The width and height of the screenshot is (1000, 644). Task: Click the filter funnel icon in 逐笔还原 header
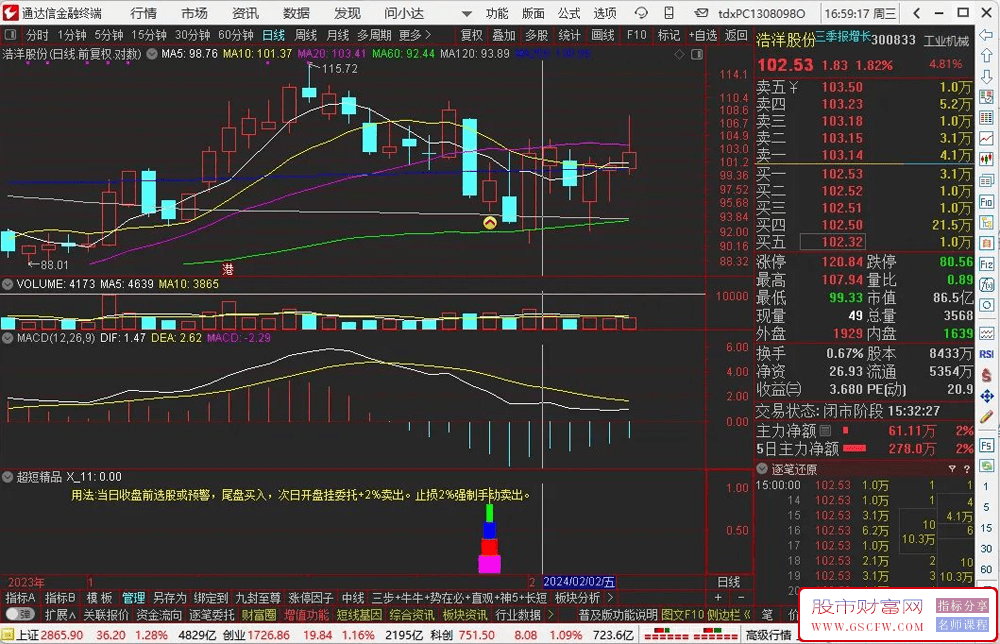click(x=952, y=469)
